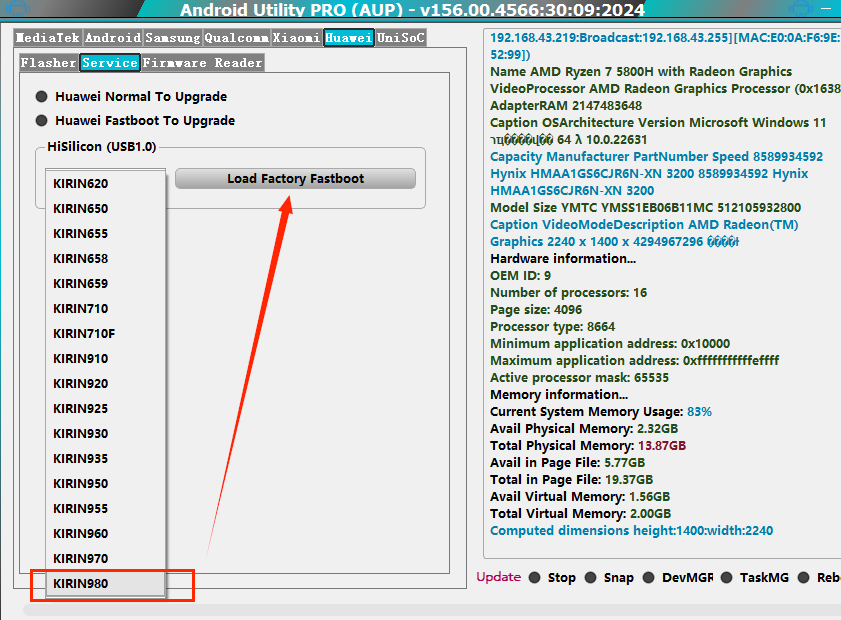The width and height of the screenshot is (841, 620).
Task: Select the Huawei tab
Action: click(349, 38)
